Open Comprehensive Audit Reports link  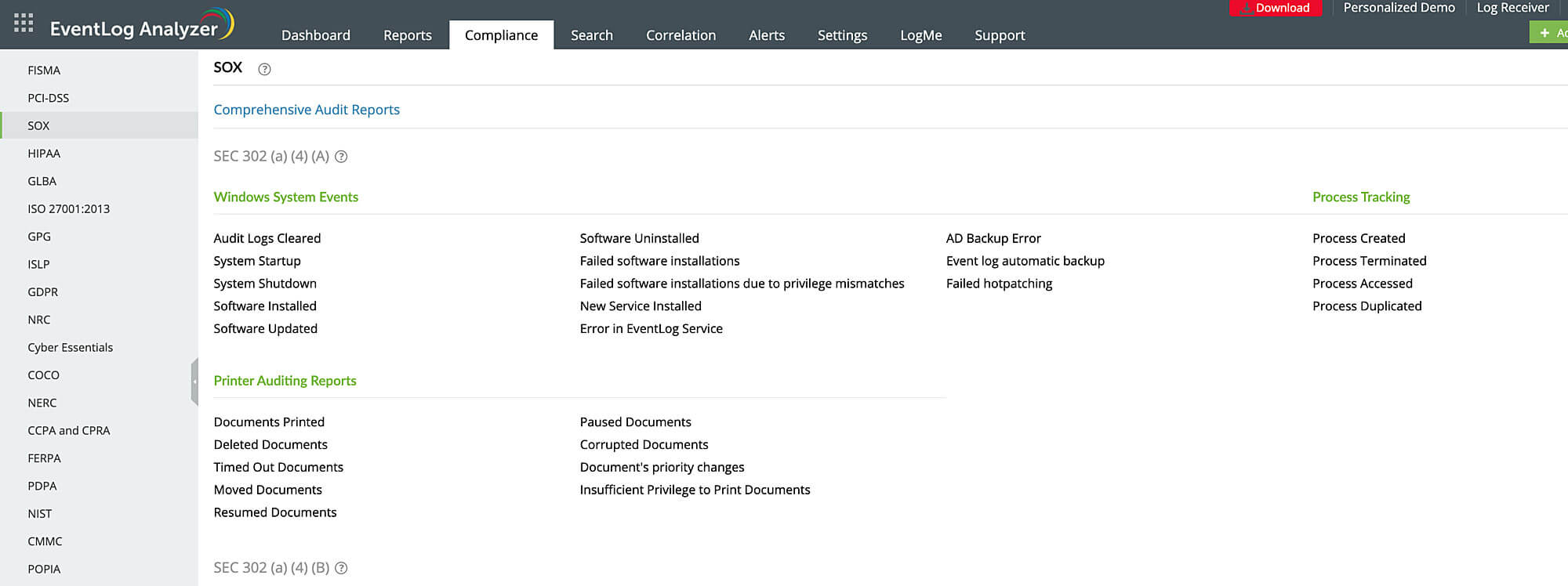307,110
